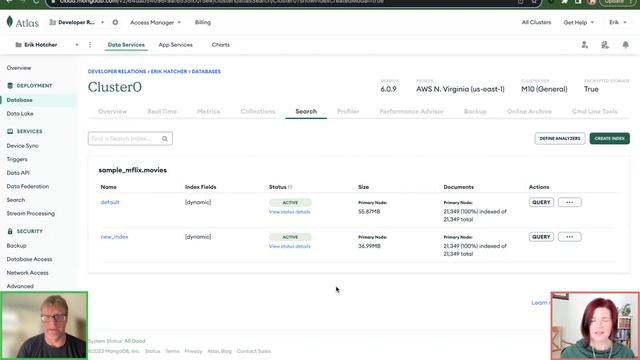Open Overview in the sidebar
640x360 pixels.
[19, 68]
